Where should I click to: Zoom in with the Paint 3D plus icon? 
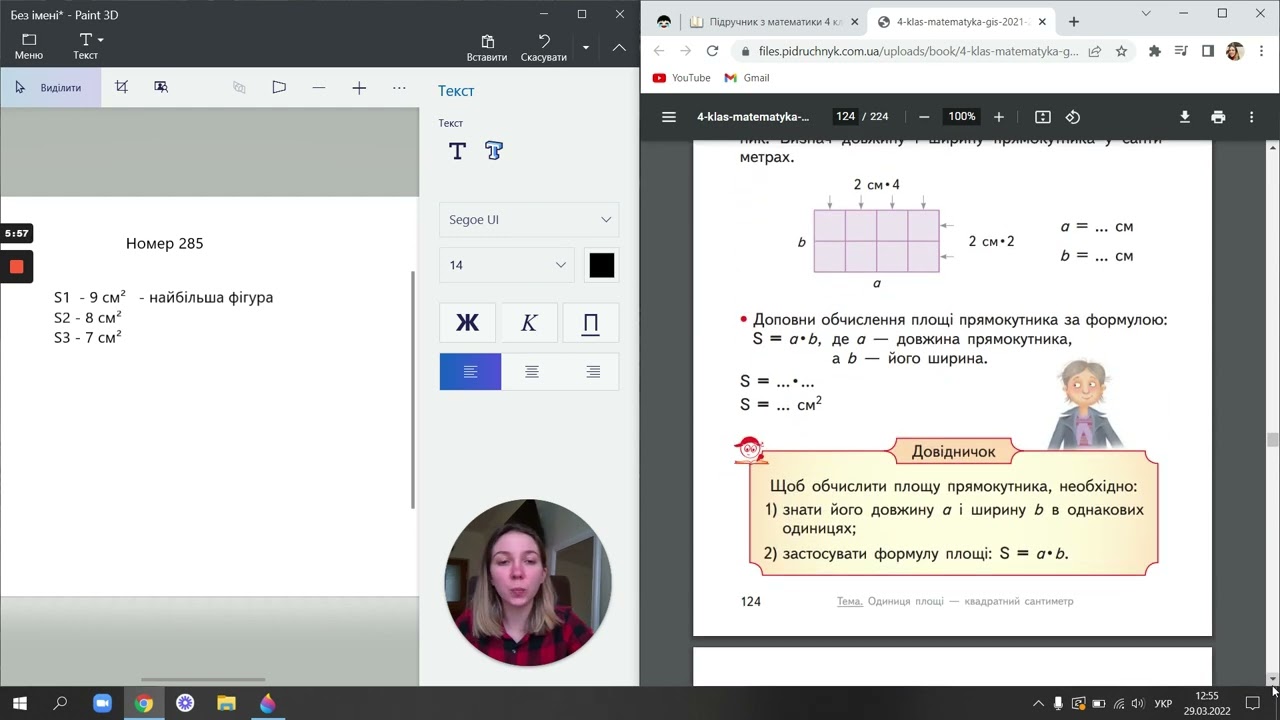coord(359,88)
